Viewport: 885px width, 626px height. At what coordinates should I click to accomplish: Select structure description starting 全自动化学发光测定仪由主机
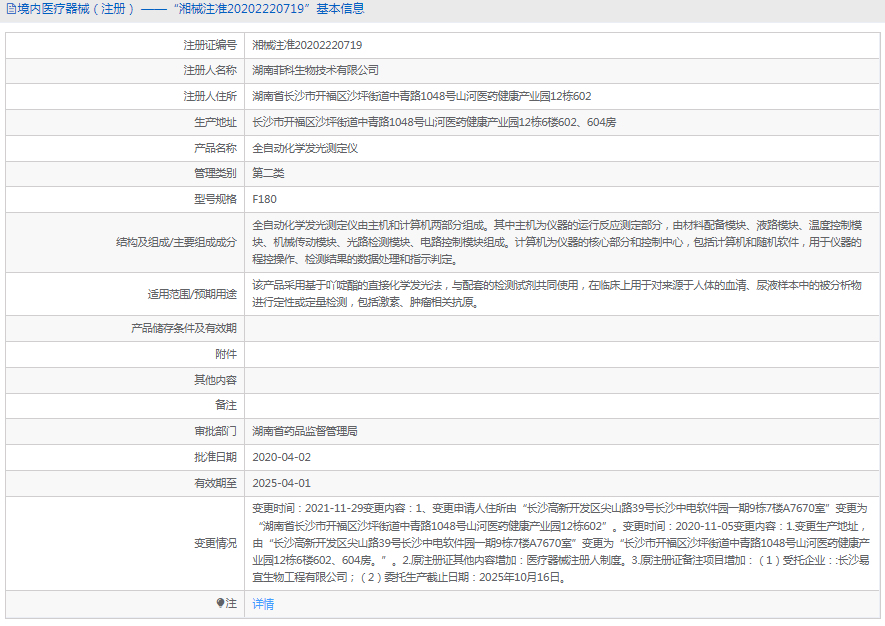(x=557, y=242)
